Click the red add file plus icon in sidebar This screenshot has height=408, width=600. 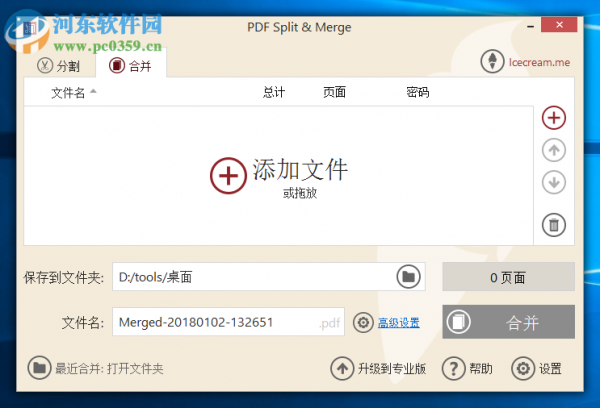tap(554, 118)
